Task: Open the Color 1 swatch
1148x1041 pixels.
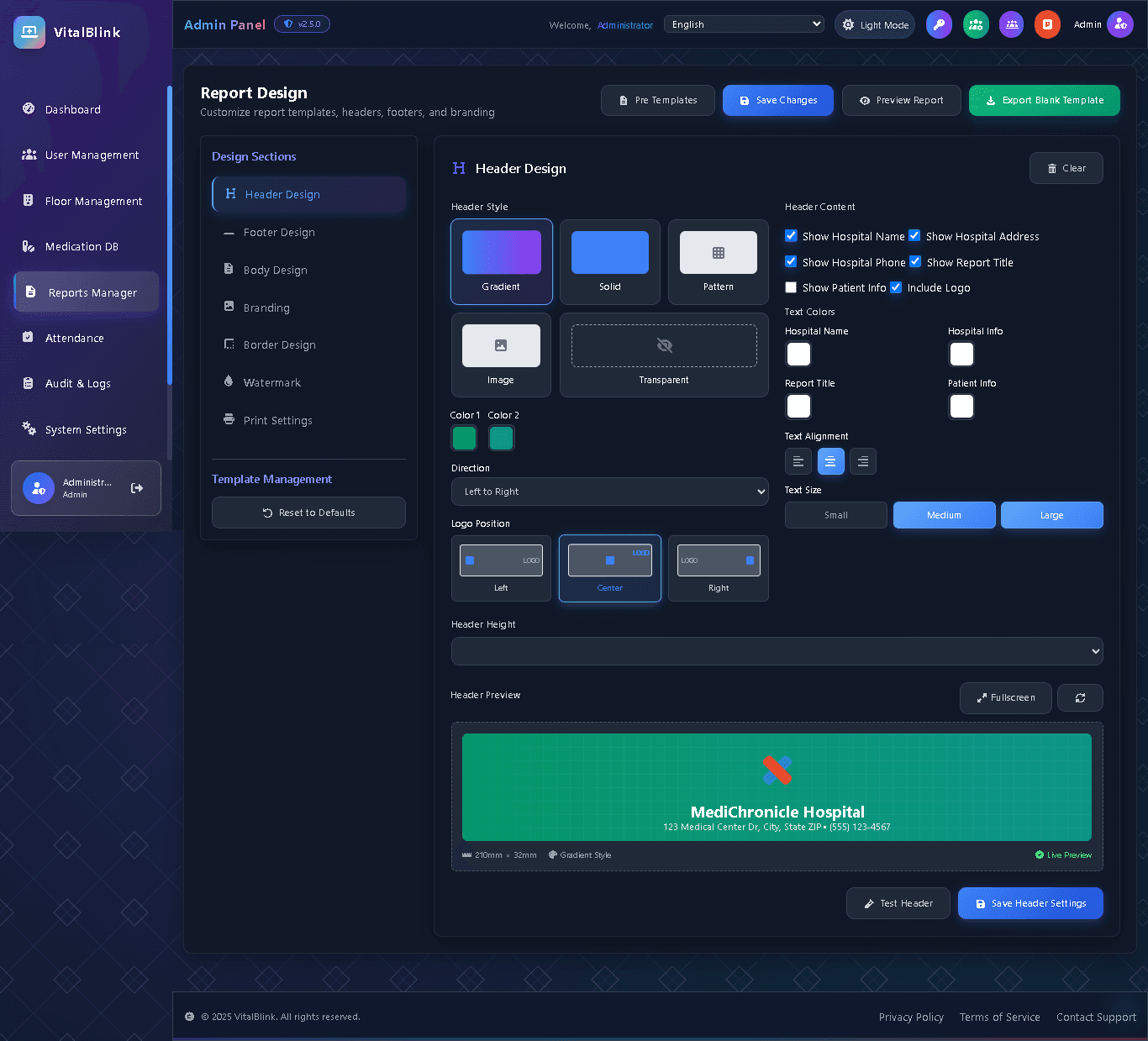Action: [464, 438]
